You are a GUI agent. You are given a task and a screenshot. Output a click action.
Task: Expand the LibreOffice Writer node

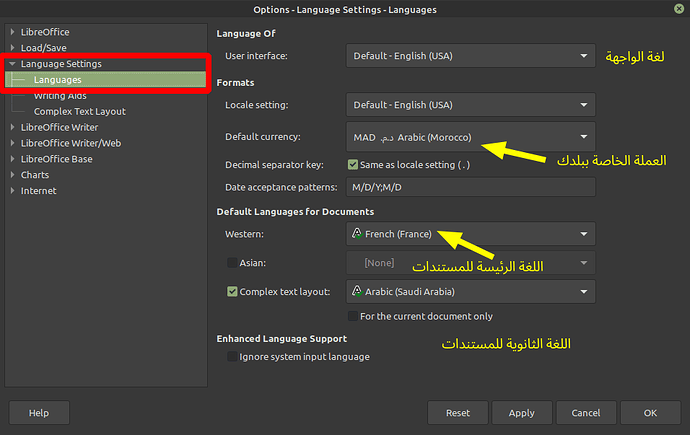[x=13, y=127]
